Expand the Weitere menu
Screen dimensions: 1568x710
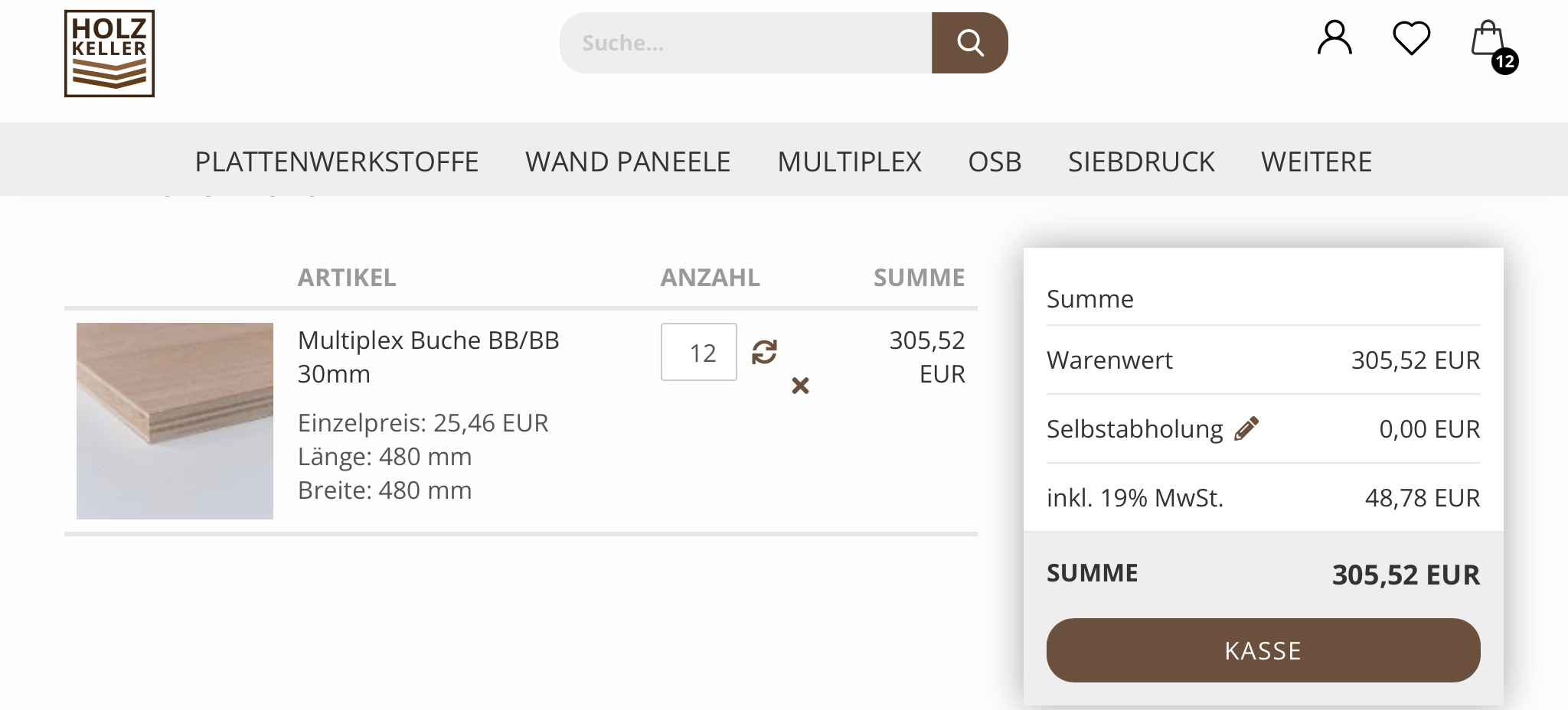(x=1316, y=161)
